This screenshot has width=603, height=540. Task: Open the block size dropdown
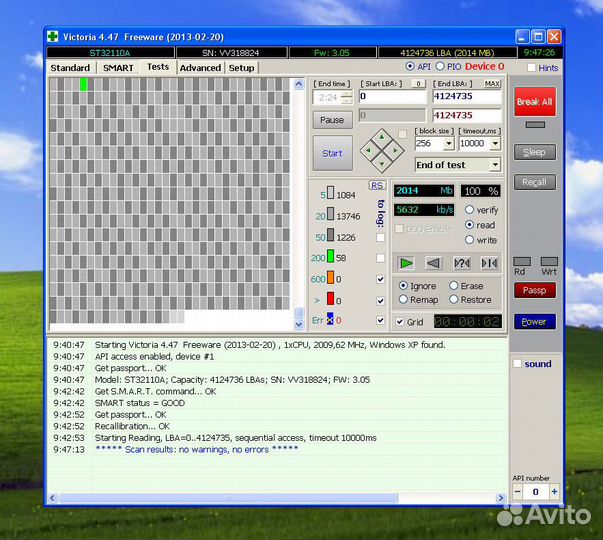tap(448, 144)
